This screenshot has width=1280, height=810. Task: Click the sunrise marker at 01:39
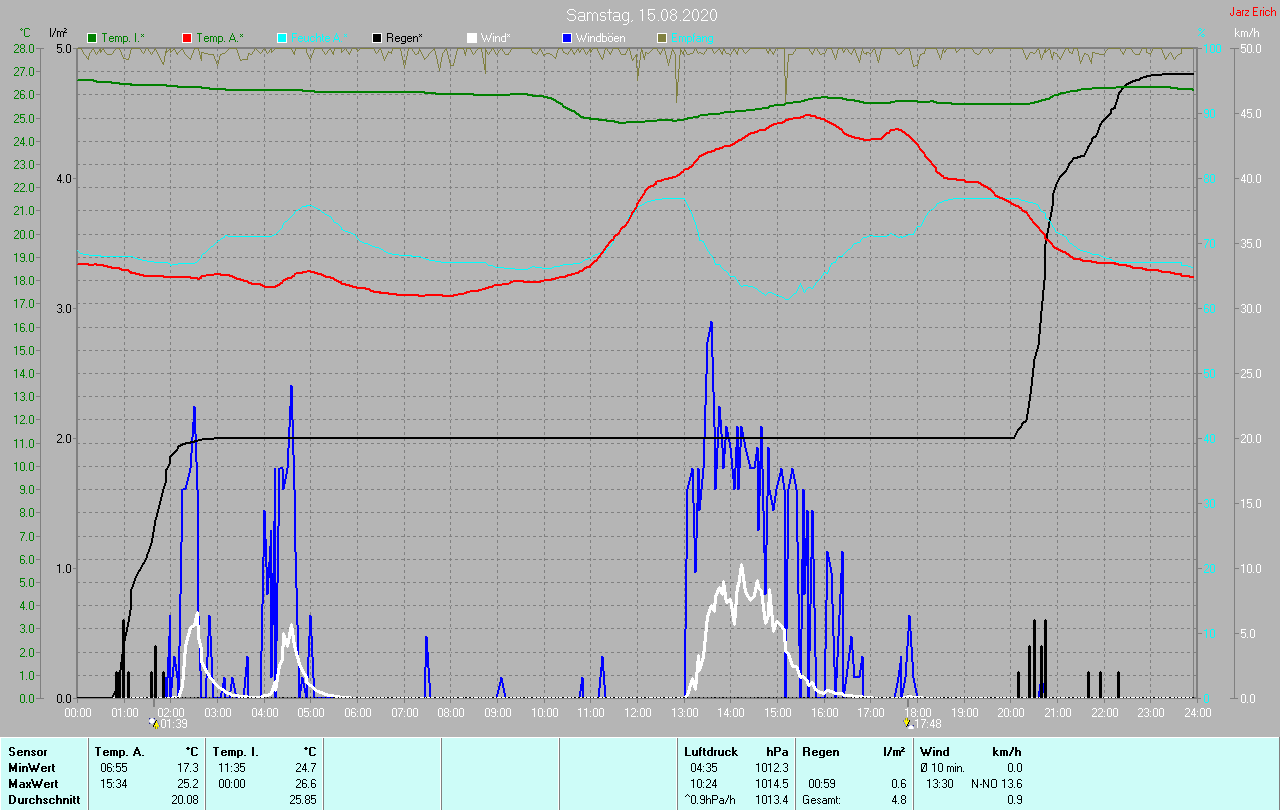click(x=168, y=723)
